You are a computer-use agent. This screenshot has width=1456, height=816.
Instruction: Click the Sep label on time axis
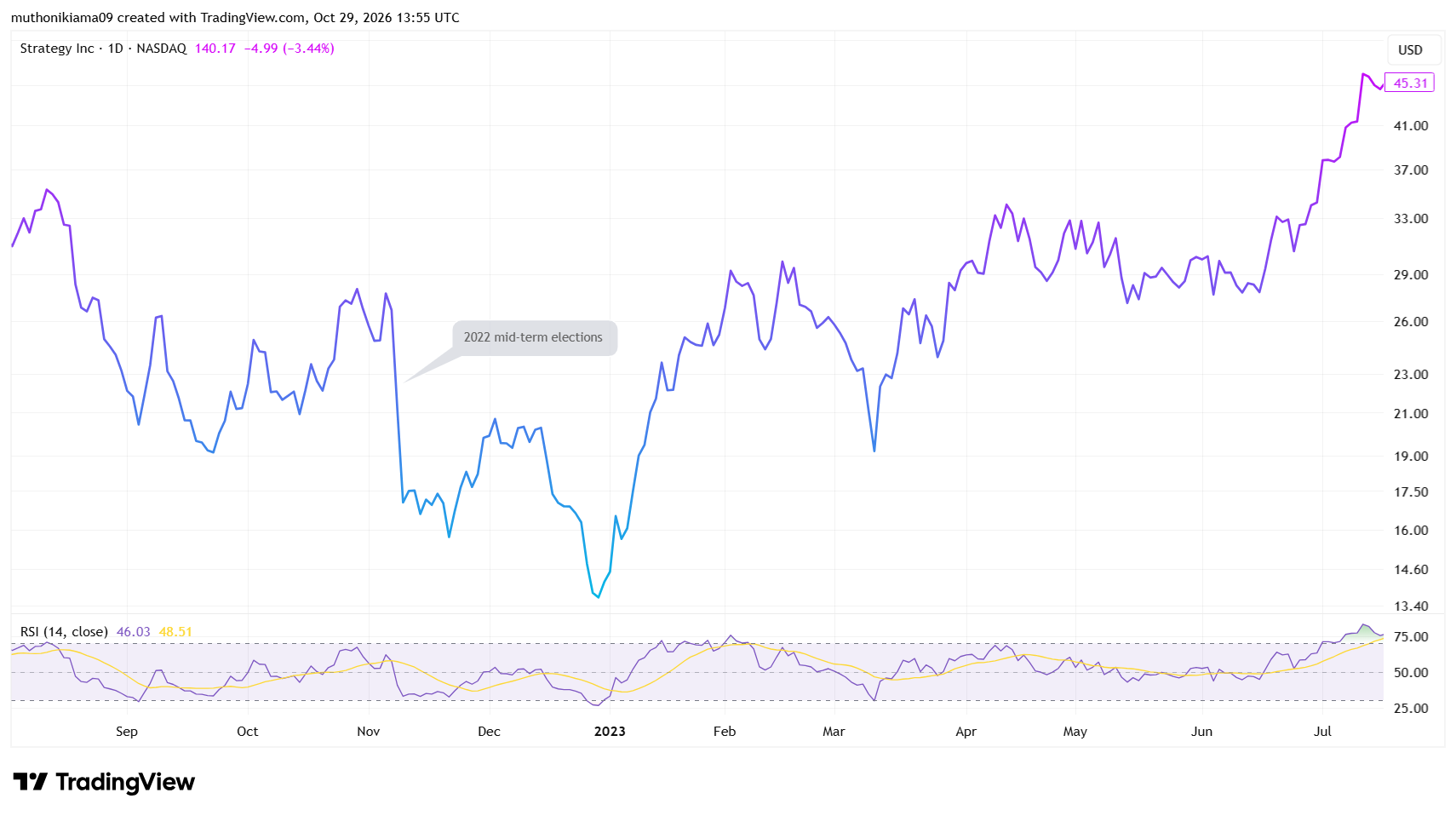[127, 732]
